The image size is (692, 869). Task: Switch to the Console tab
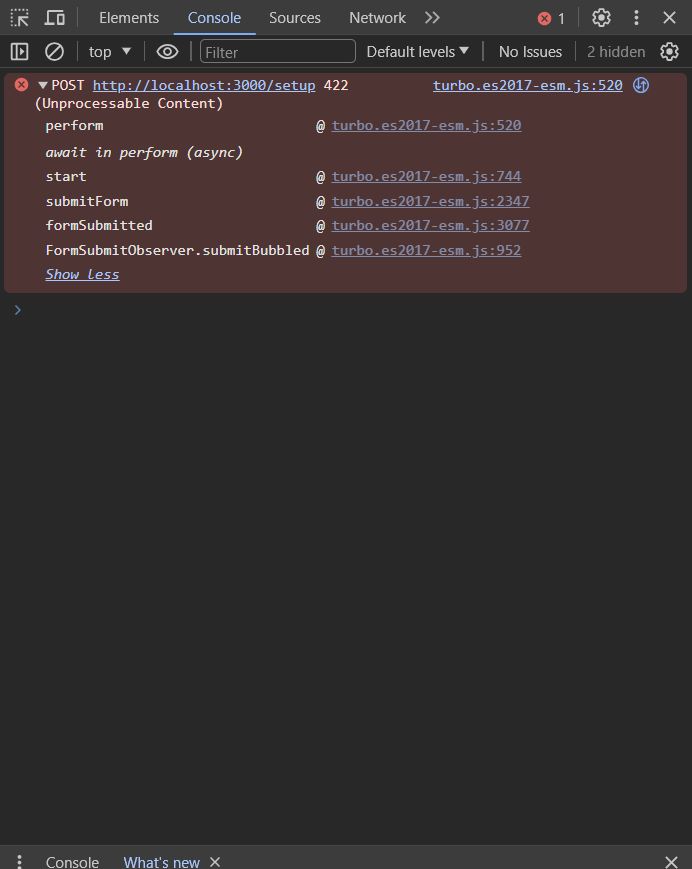click(214, 18)
